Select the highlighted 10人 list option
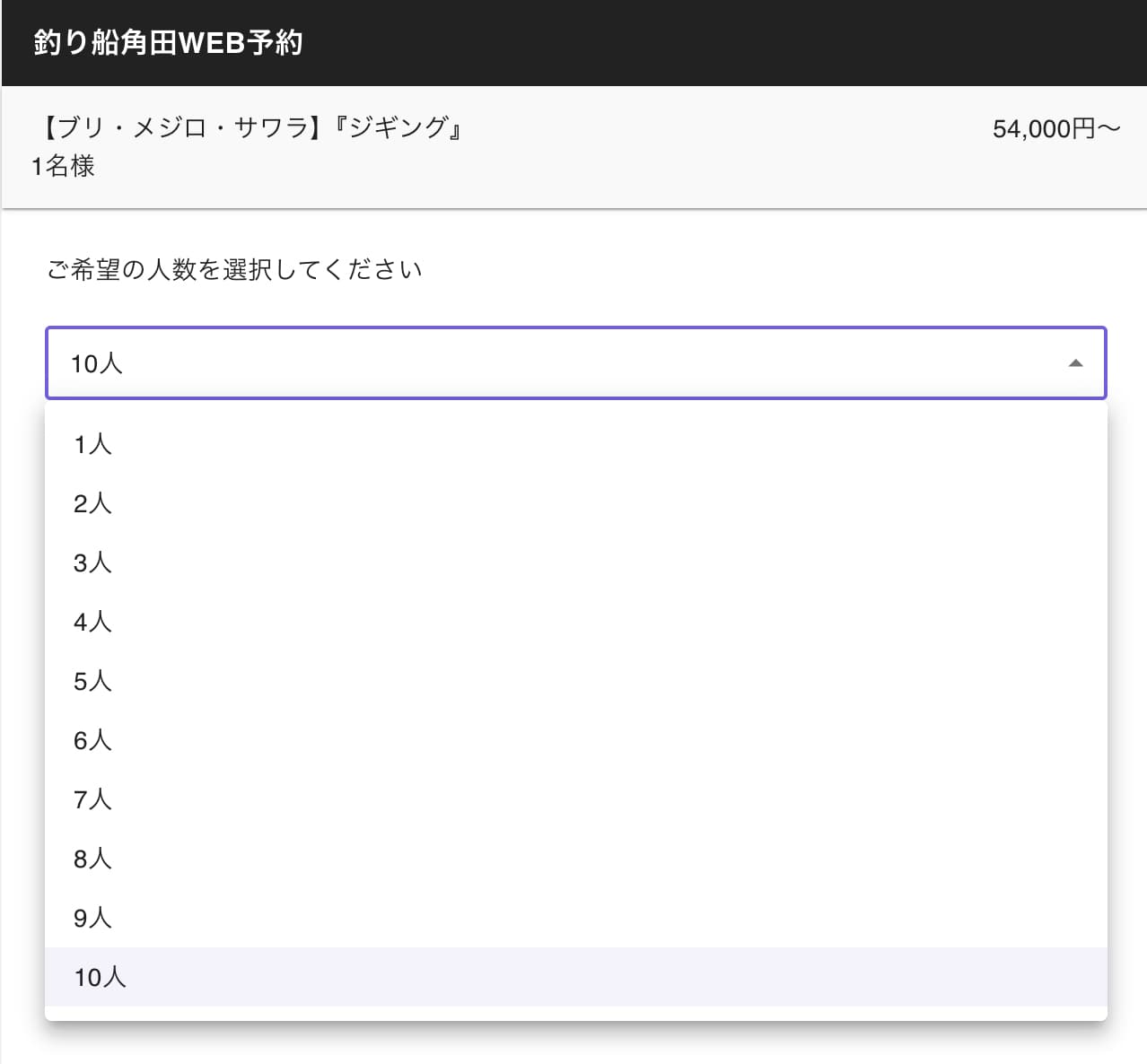 coord(101,977)
